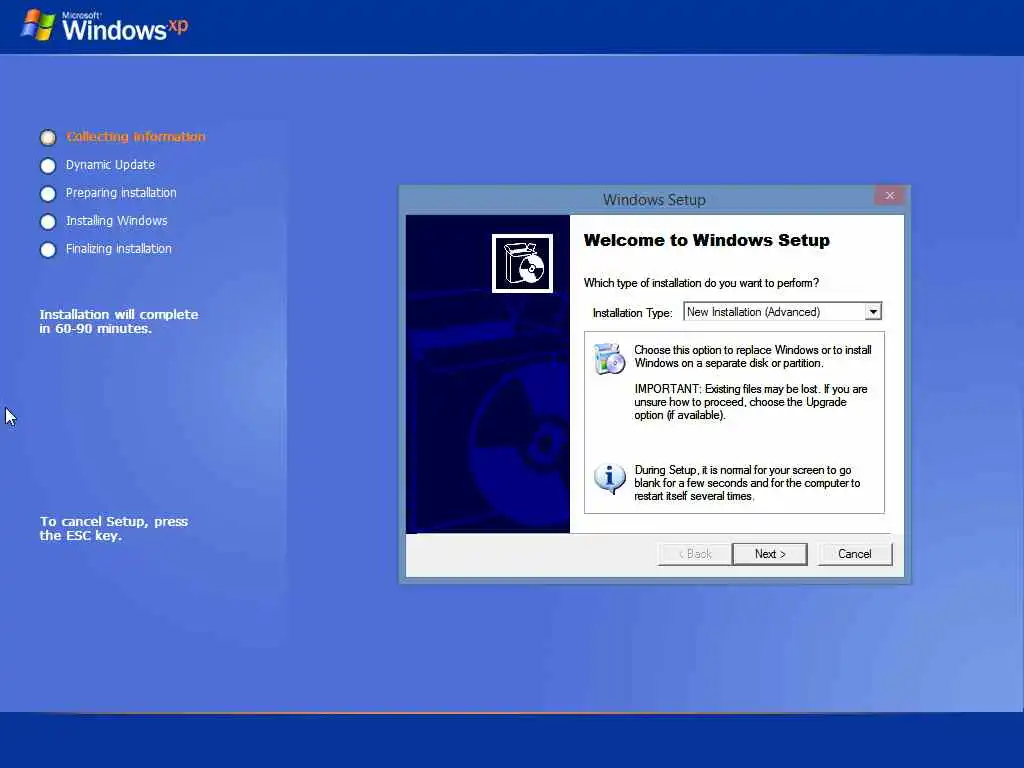Click the 'Welcome to Windows Setup' heading
The image size is (1024, 768).
pyautogui.click(x=707, y=240)
